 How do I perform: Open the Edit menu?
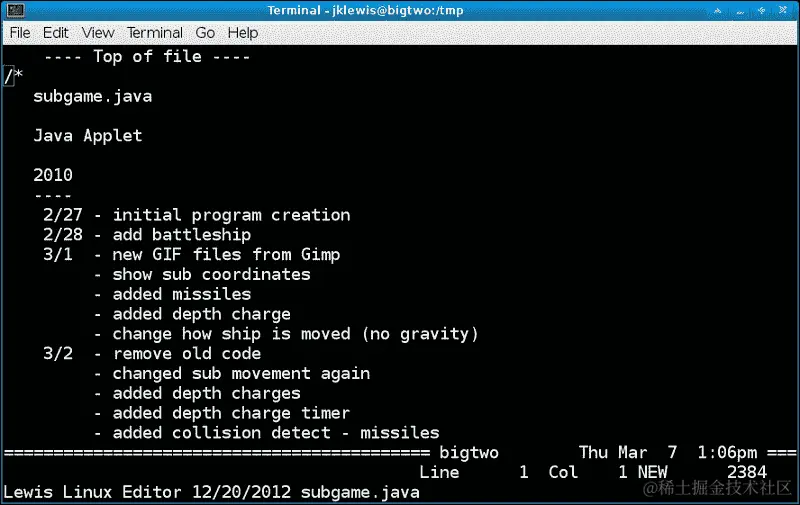pos(55,33)
